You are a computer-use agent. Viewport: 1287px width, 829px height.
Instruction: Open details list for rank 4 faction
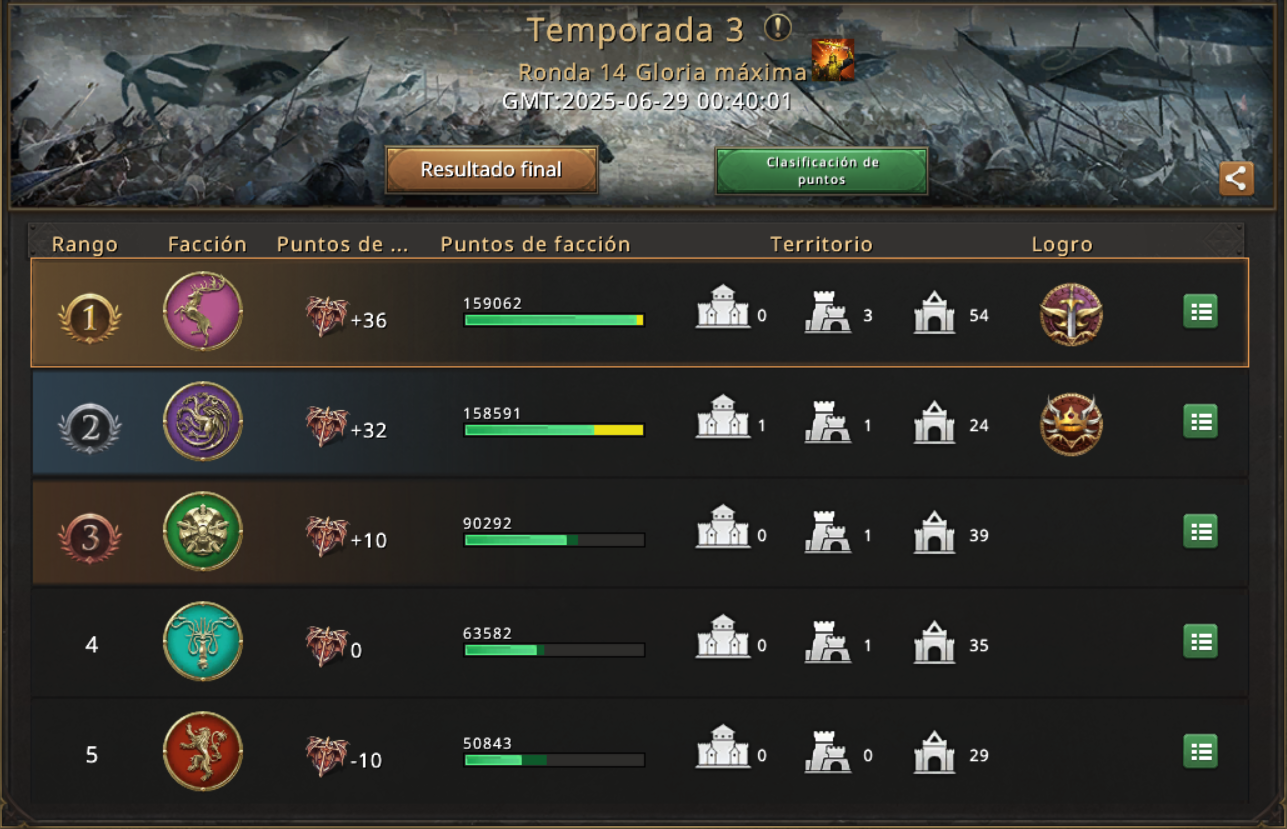(x=1200, y=641)
